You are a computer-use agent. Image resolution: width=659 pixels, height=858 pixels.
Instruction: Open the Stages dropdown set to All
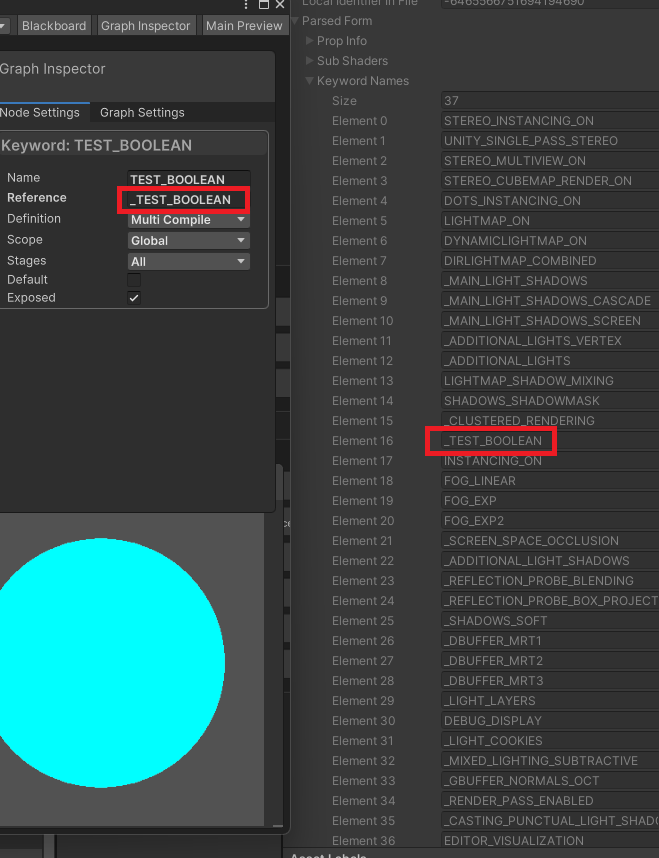click(188, 261)
